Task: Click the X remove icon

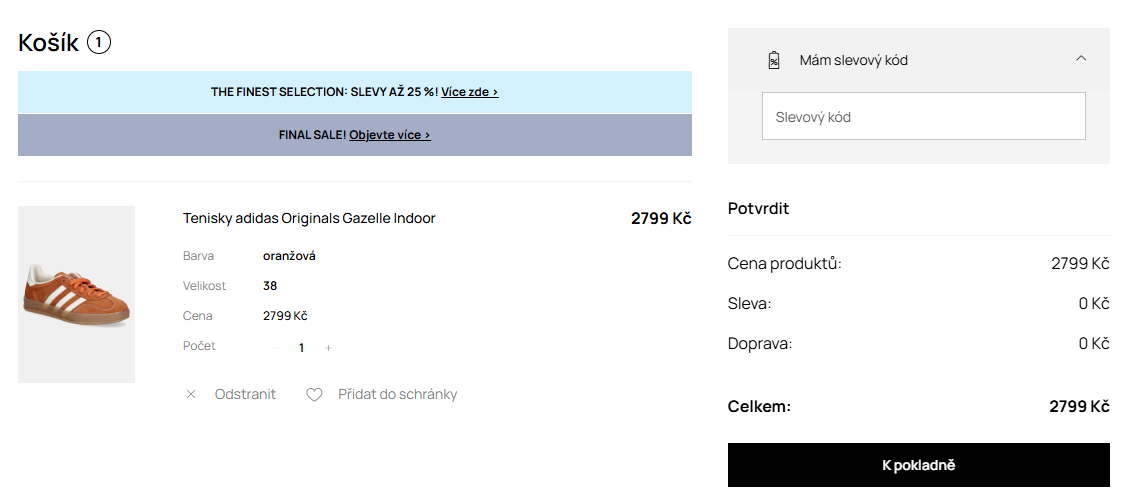Action: click(191, 395)
